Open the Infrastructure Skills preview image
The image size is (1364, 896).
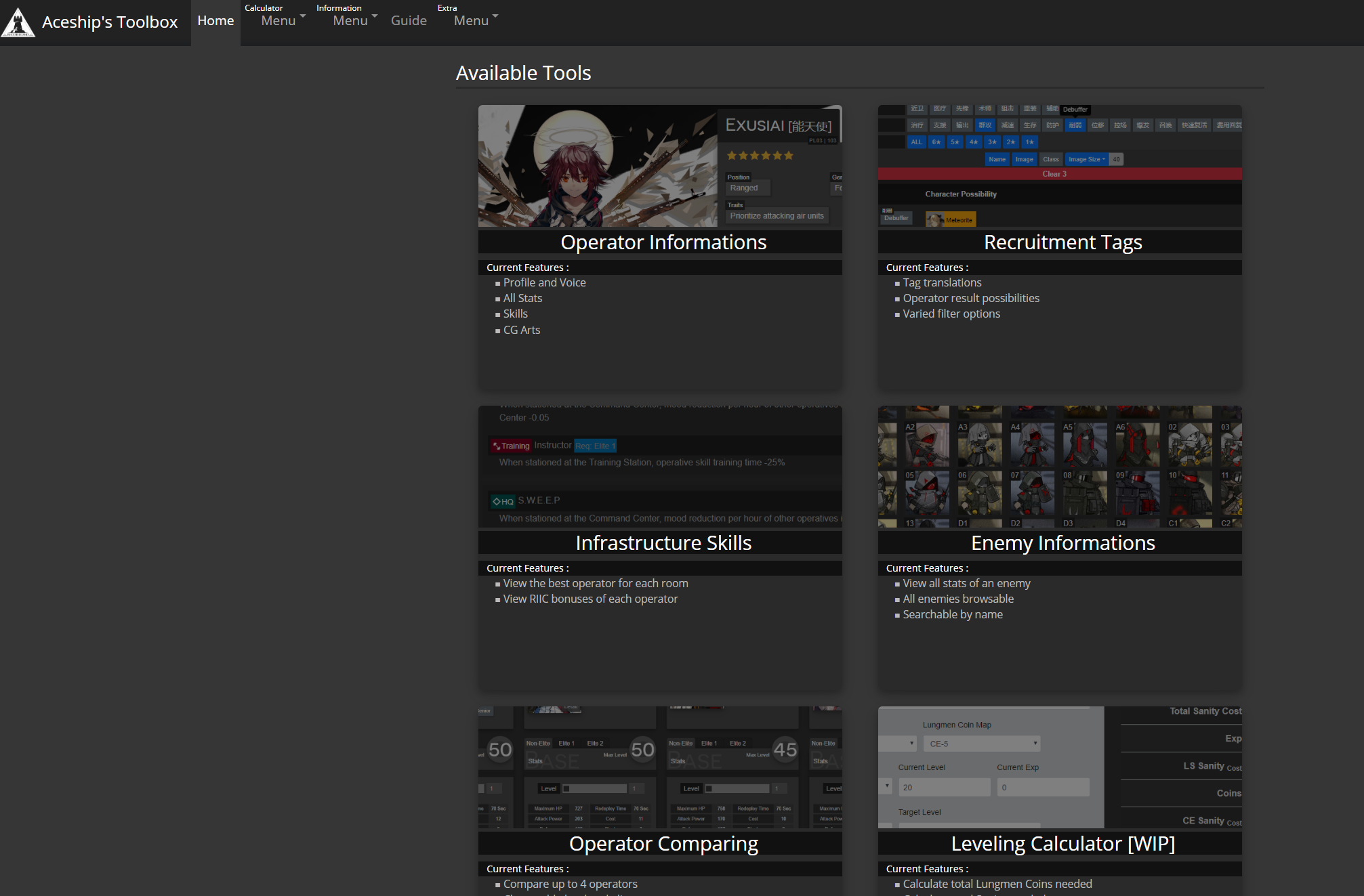(660, 467)
